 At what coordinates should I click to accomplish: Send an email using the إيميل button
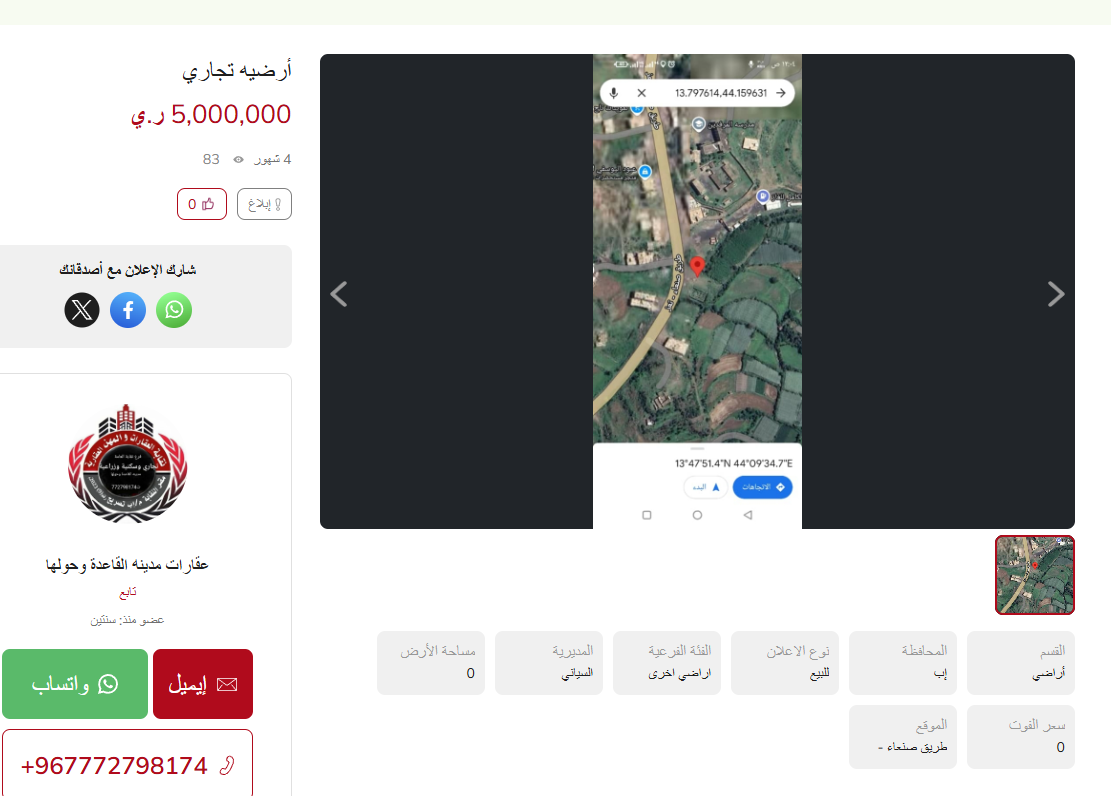point(203,684)
